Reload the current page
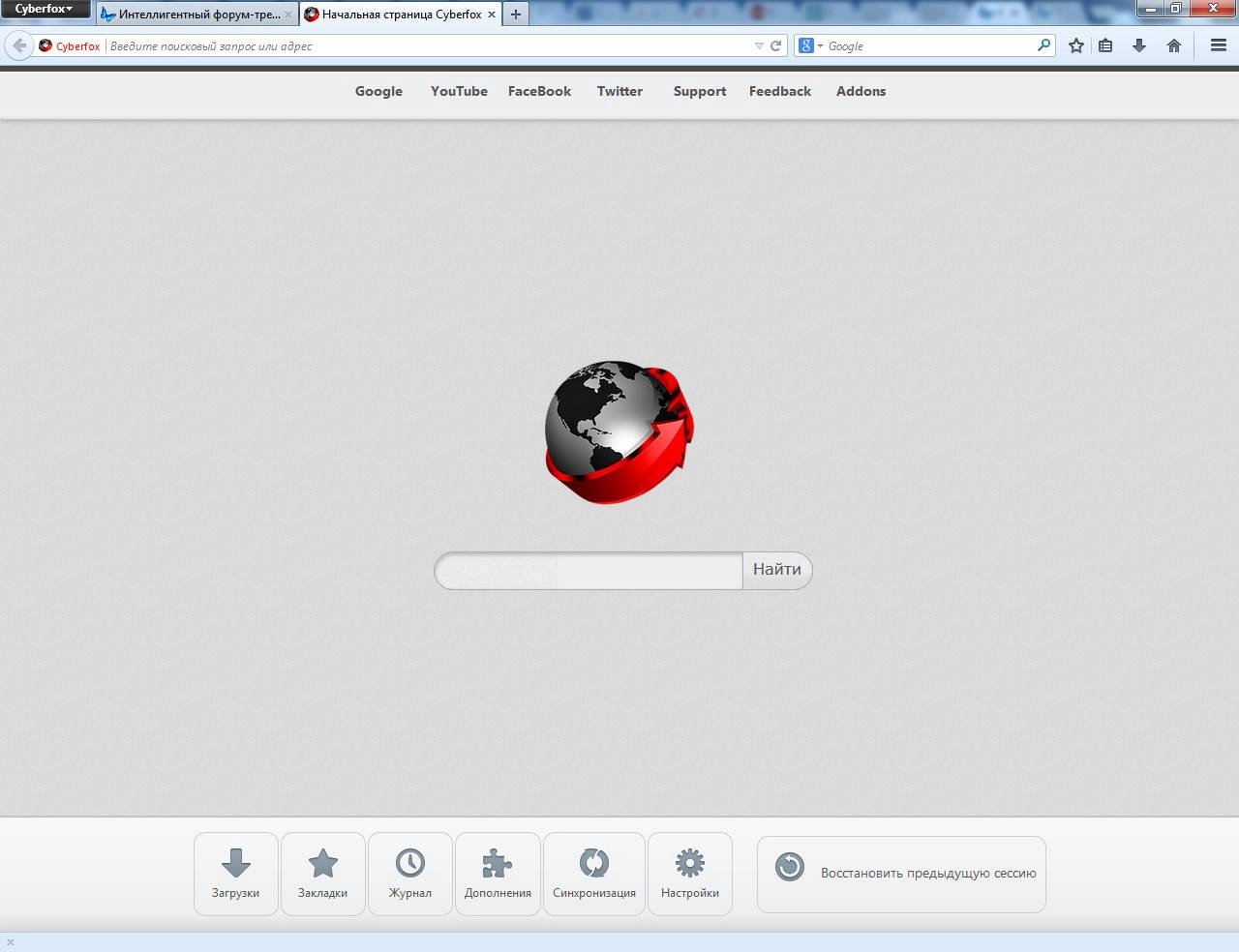Image resolution: width=1239 pixels, height=952 pixels. (x=775, y=45)
